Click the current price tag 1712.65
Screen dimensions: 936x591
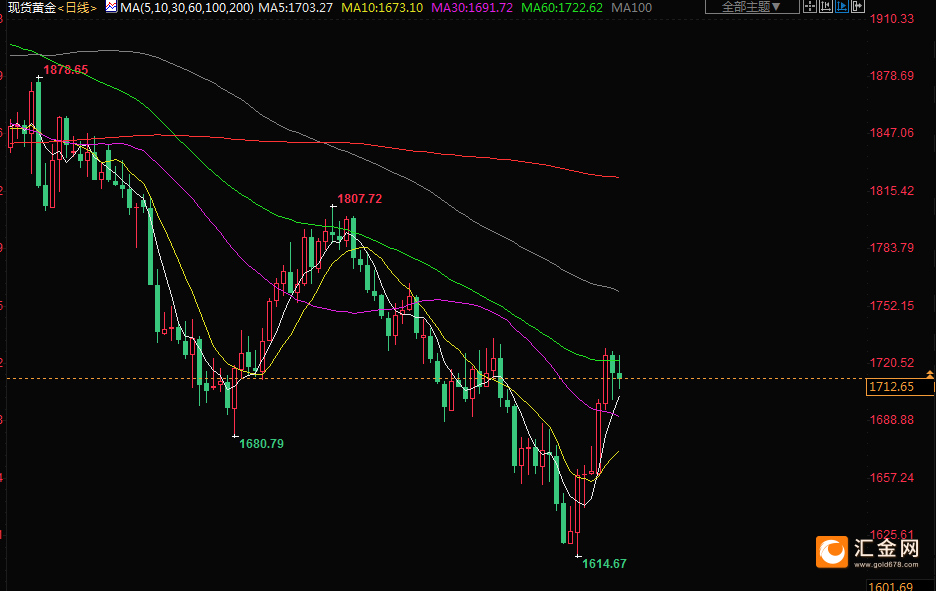899,387
